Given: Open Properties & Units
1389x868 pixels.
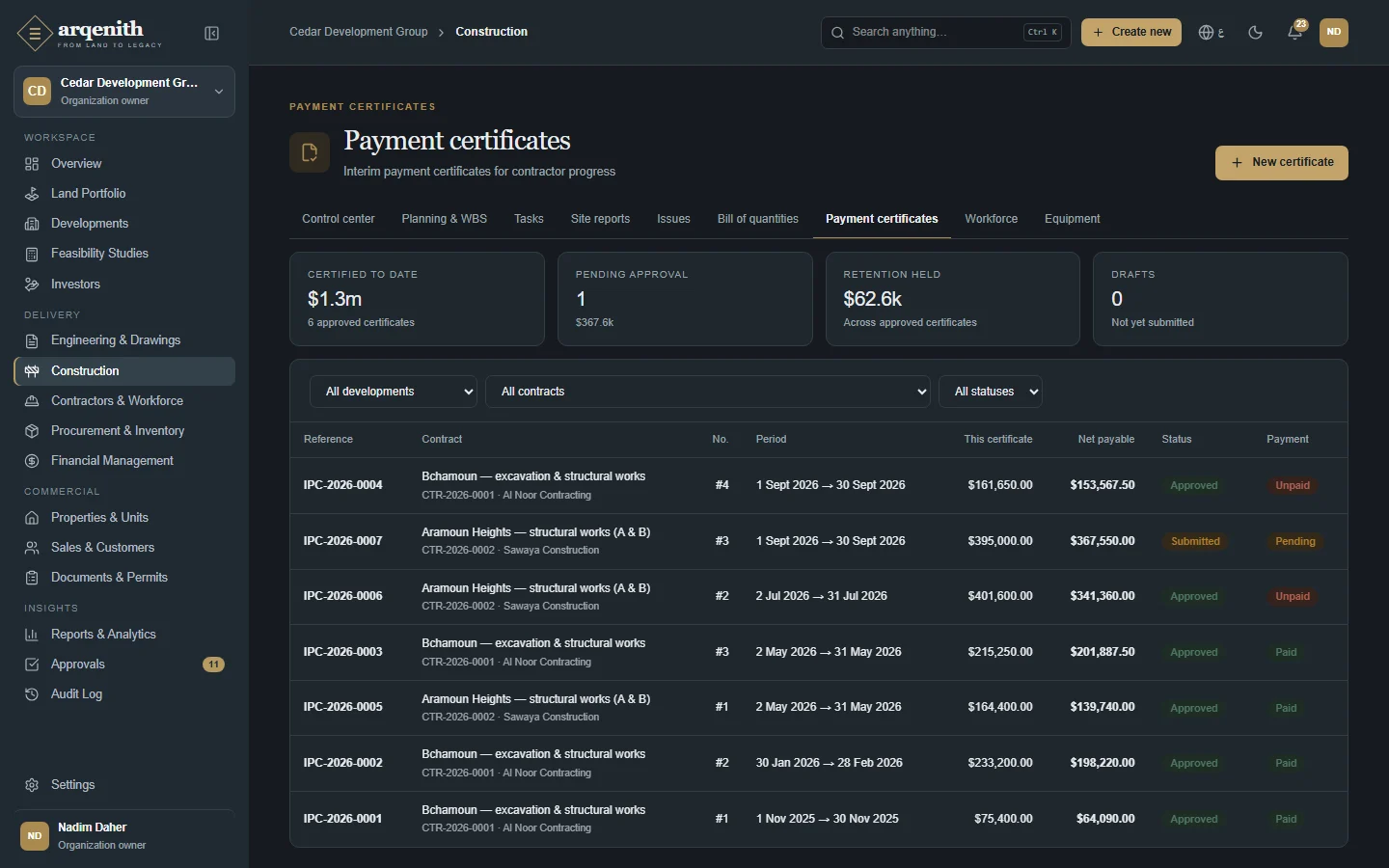Looking at the screenshot, I should coord(124,518).
